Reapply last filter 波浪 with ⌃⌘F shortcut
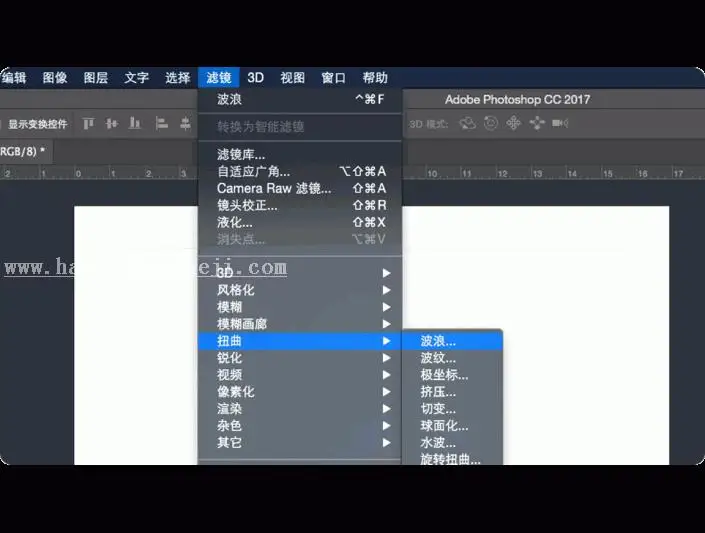Viewport: 705px width, 533px height. click(300, 99)
